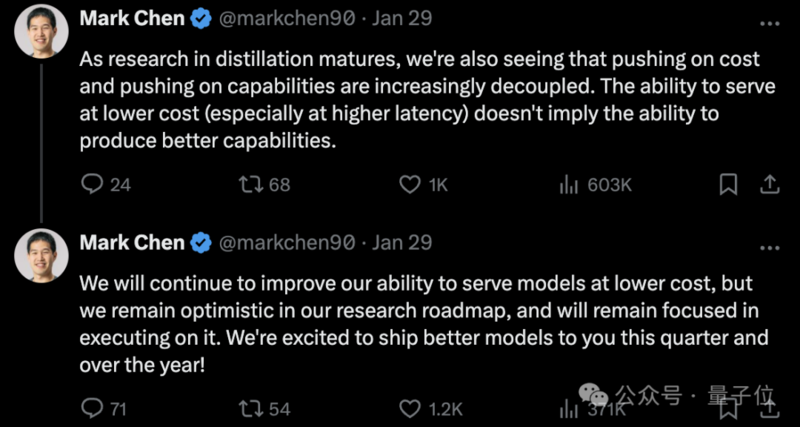
Task: Open Mark Chen's name link in second tweet
Action: [x=132, y=243]
